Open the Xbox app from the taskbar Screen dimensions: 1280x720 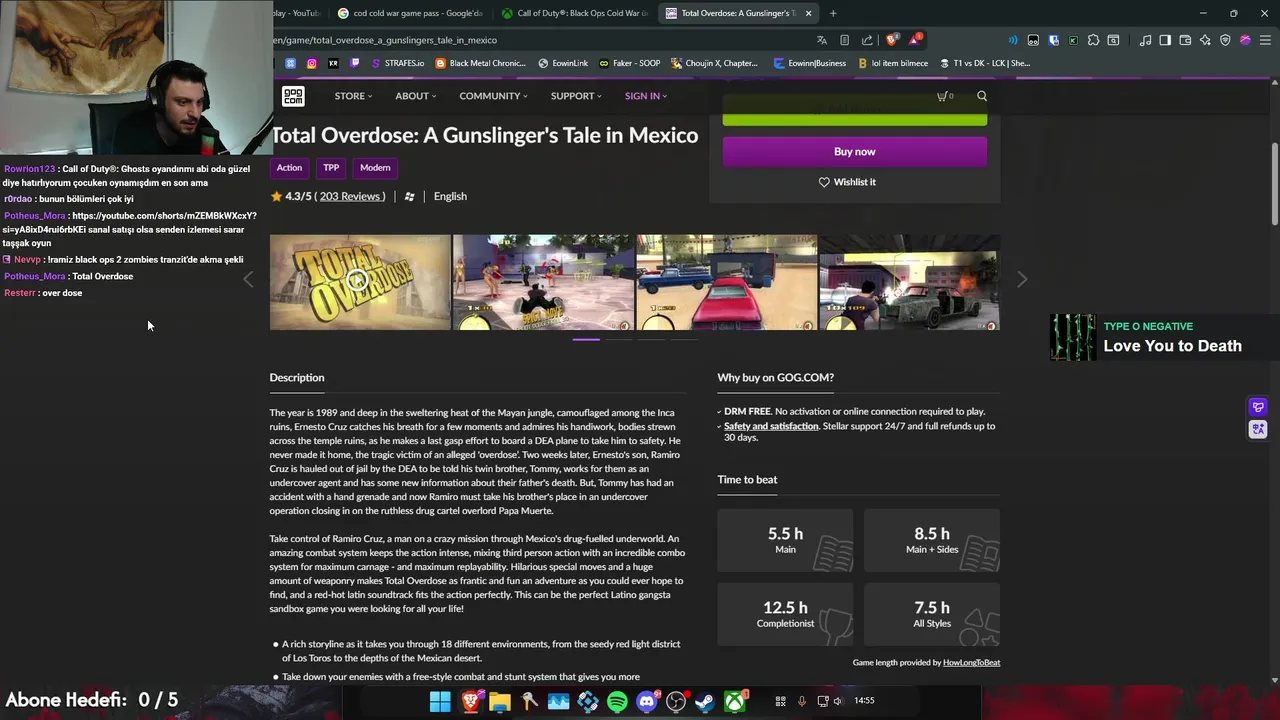[x=735, y=702]
